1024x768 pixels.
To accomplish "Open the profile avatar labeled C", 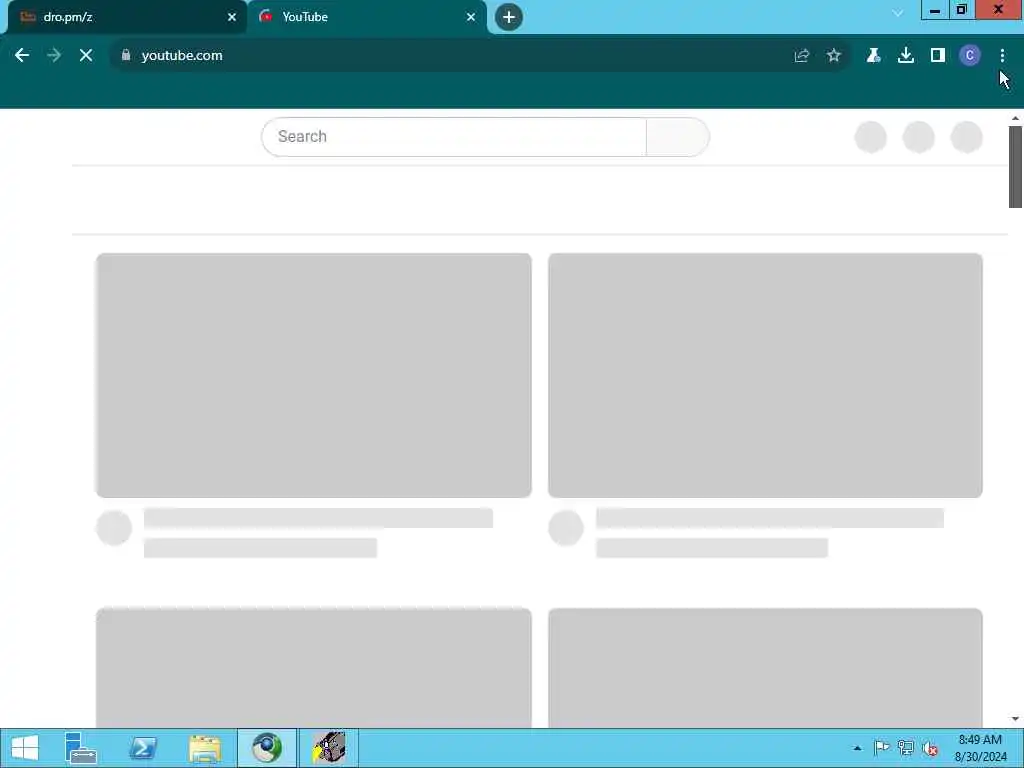I will pos(970,56).
